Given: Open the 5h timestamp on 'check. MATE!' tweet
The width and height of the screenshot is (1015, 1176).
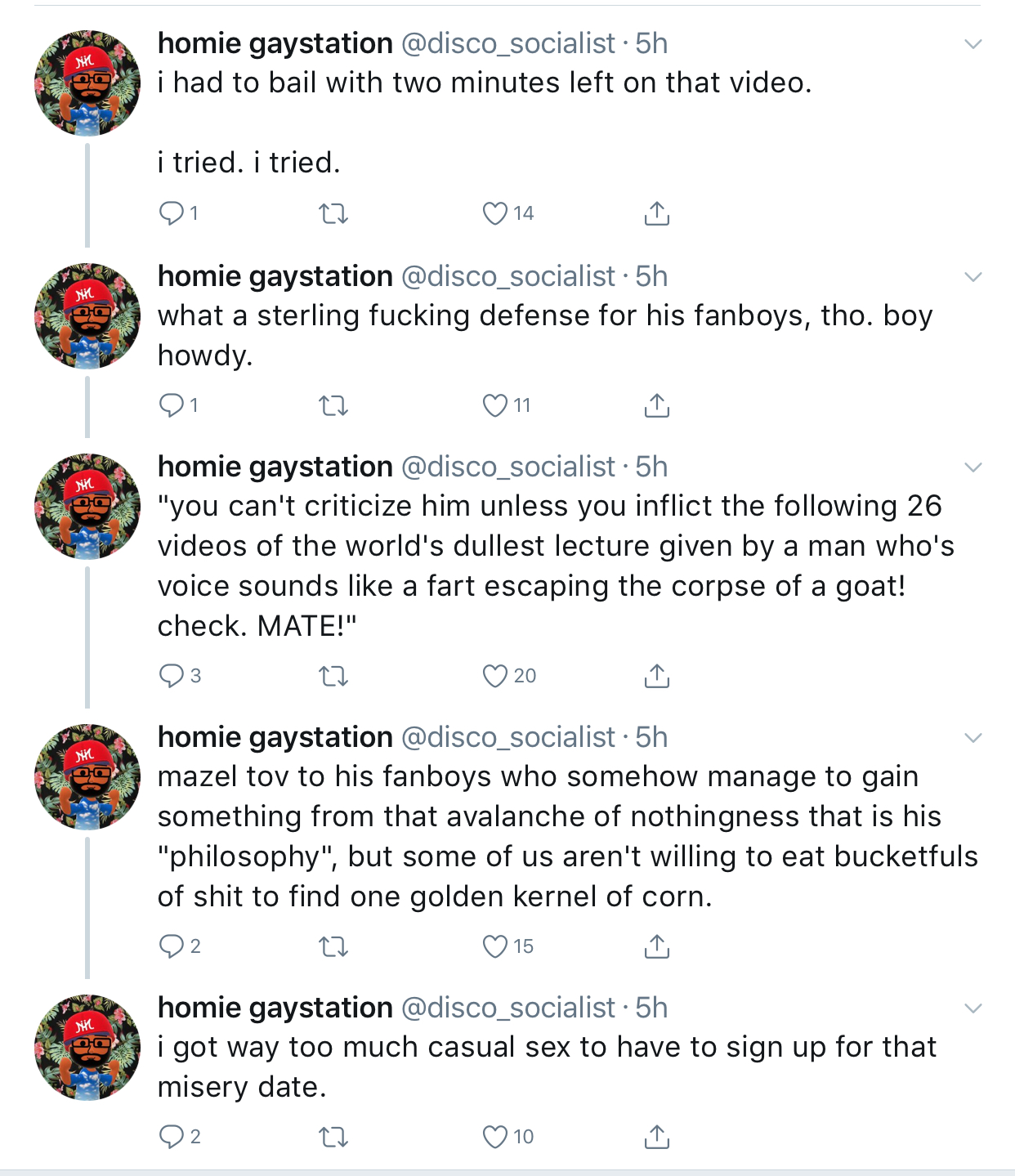Looking at the screenshot, I should pos(651,467).
